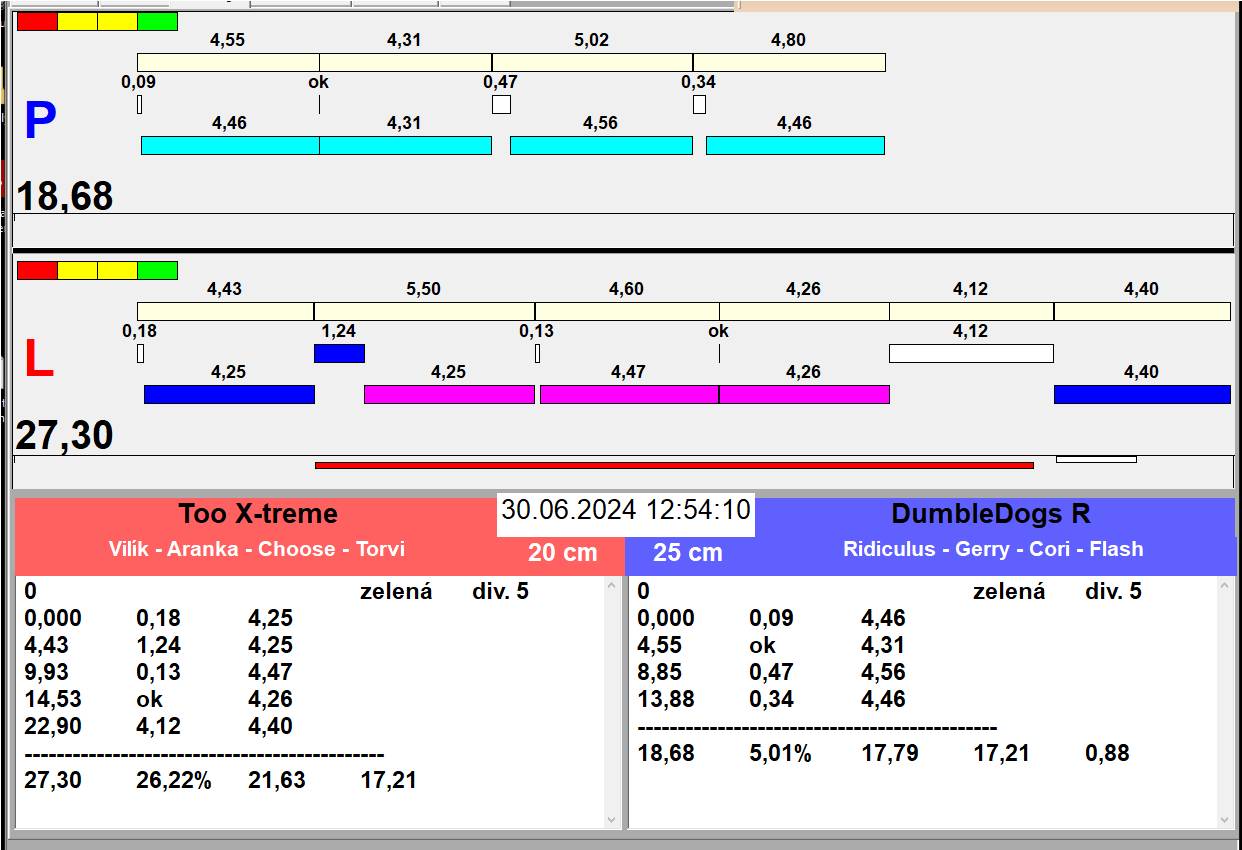Click the pale yellow 5,02 segment in lane P
Image resolution: width=1242 pixels, height=850 pixels.
pos(592,62)
